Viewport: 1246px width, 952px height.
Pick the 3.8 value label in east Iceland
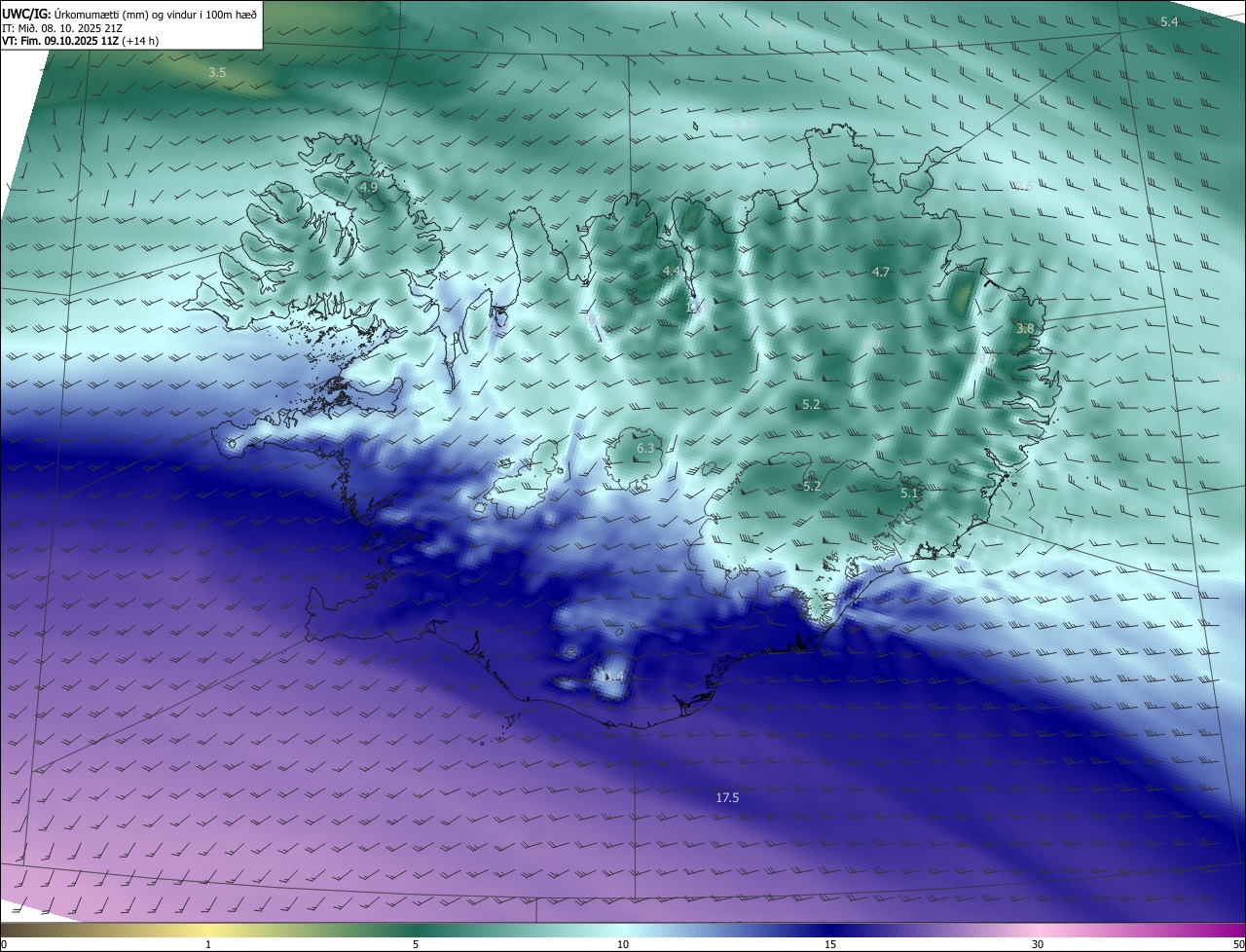point(1025,329)
